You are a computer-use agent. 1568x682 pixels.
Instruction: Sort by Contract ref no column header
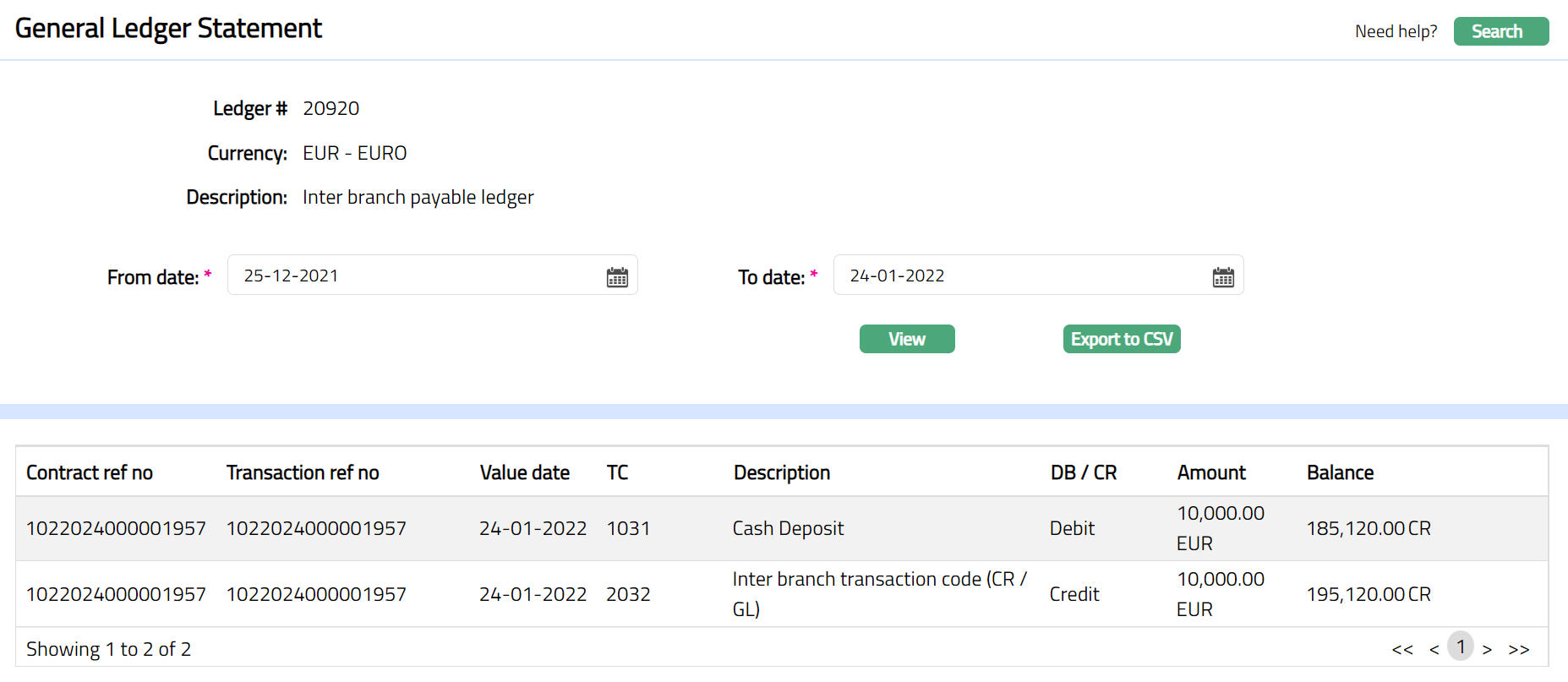tap(90, 472)
